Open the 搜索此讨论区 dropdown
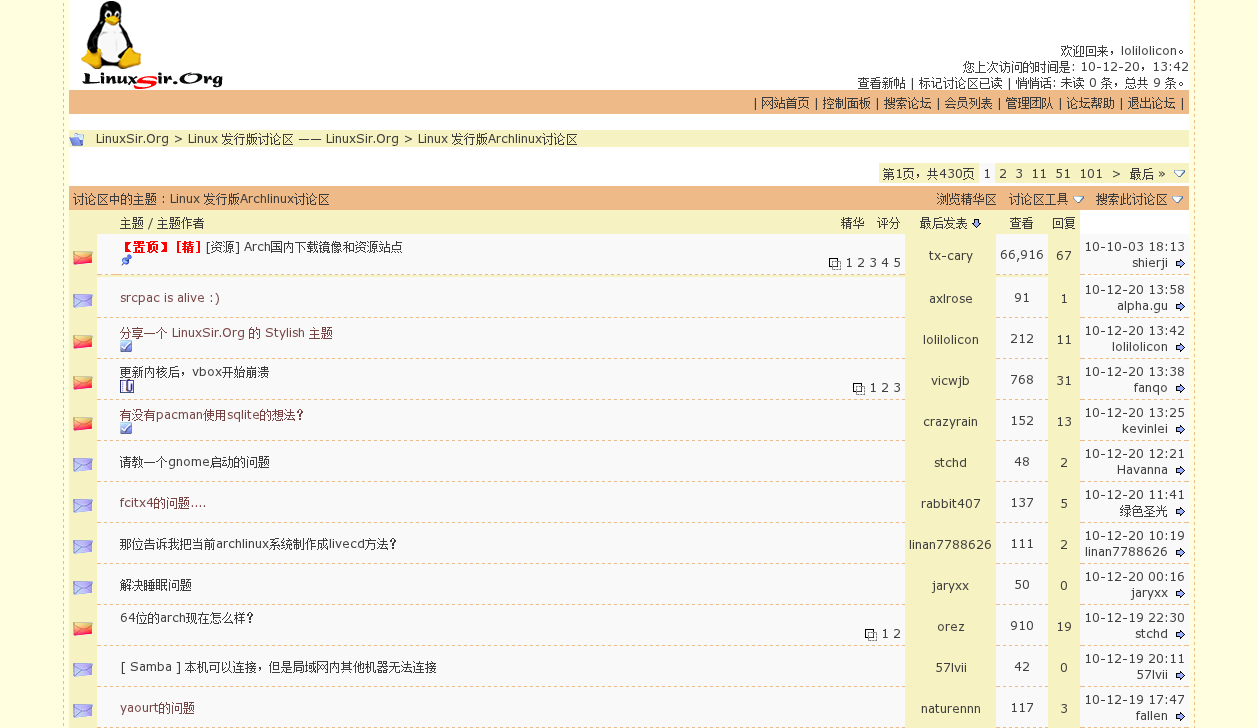The width and height of the screenshot is (1258, 728). 1137,199
